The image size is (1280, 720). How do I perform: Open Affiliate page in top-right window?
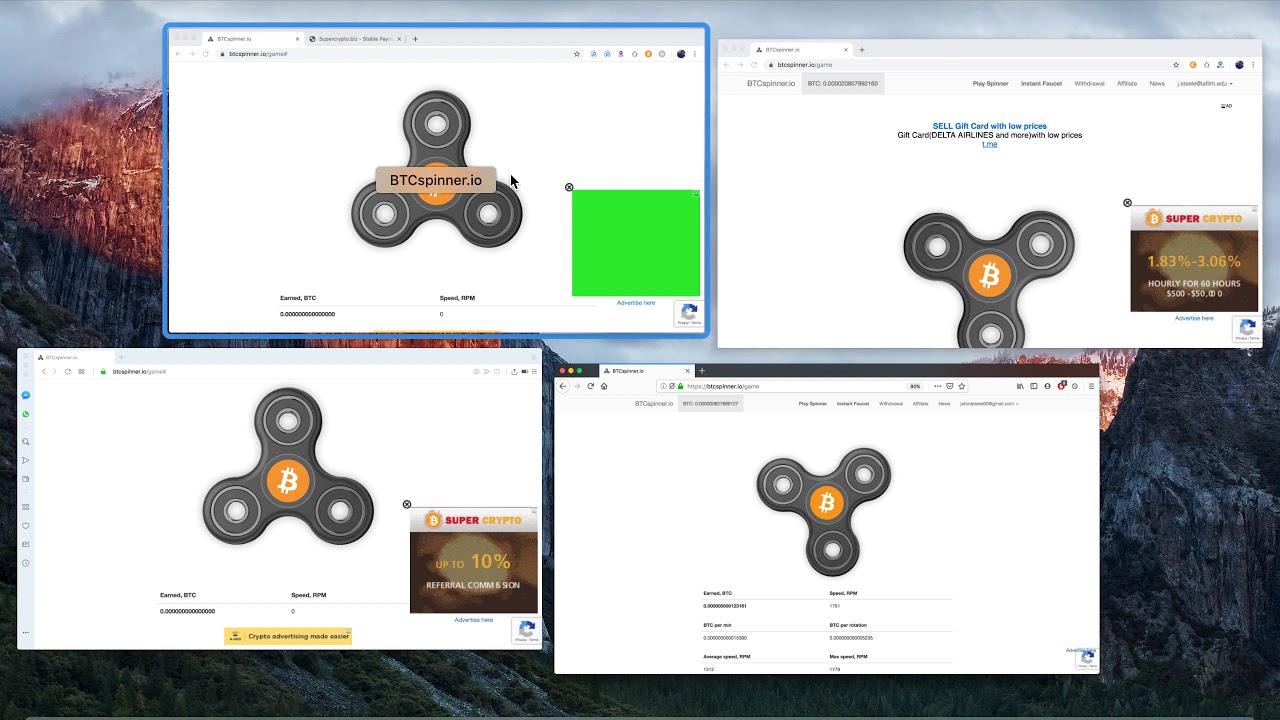(1127, 84)
